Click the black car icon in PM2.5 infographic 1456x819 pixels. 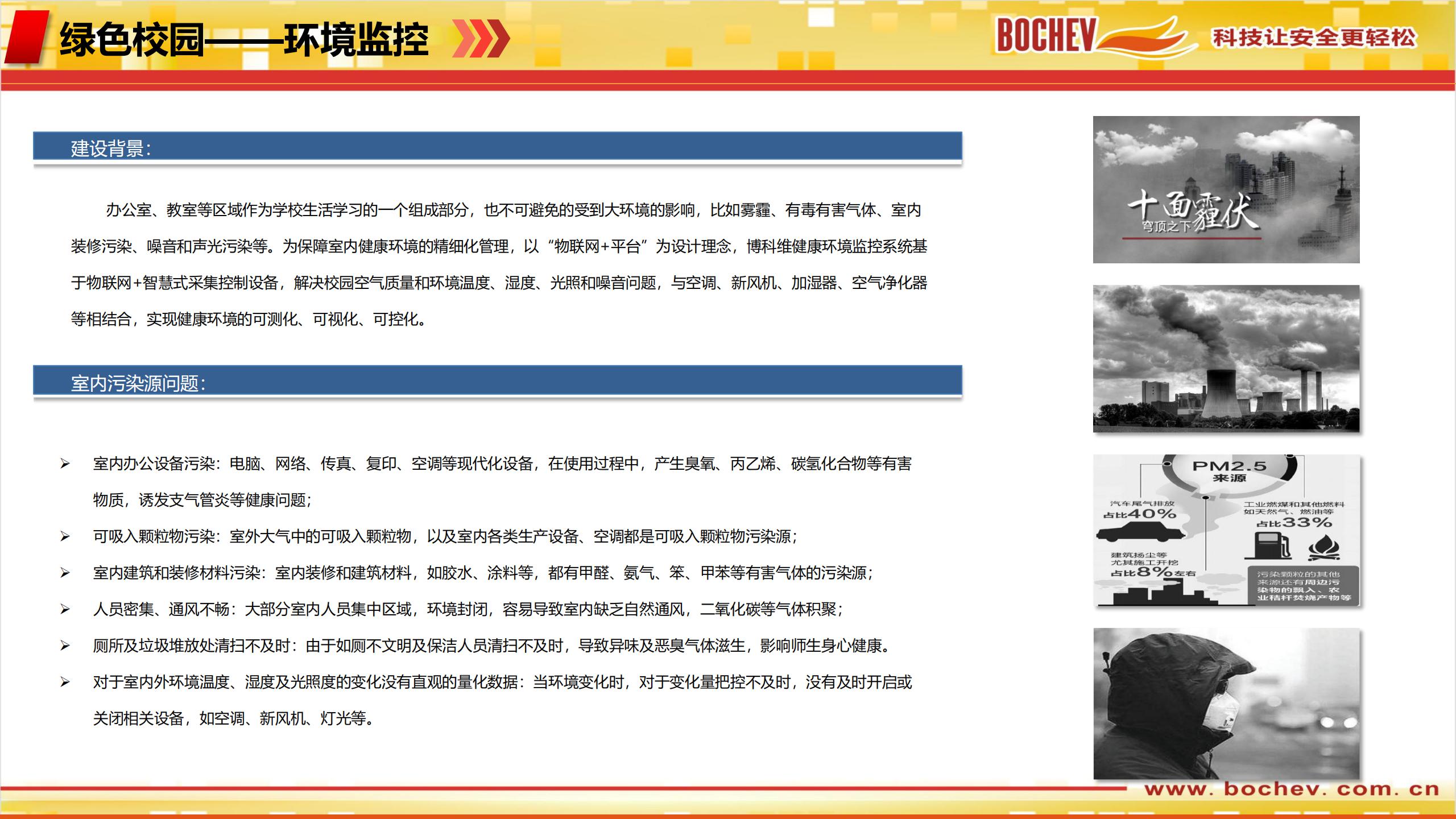point(1140,532)
